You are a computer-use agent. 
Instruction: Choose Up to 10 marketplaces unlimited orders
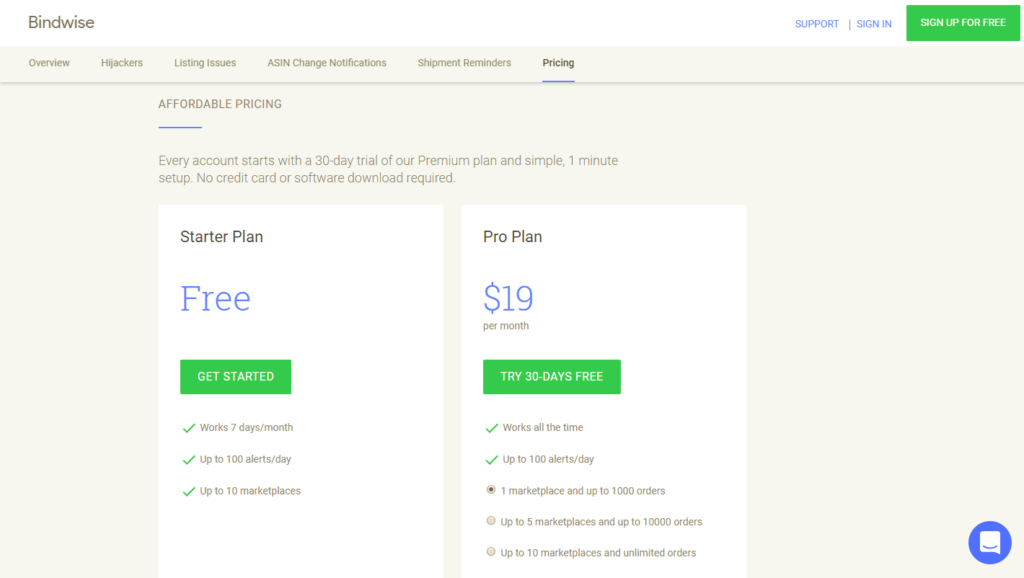pos(491,552)
